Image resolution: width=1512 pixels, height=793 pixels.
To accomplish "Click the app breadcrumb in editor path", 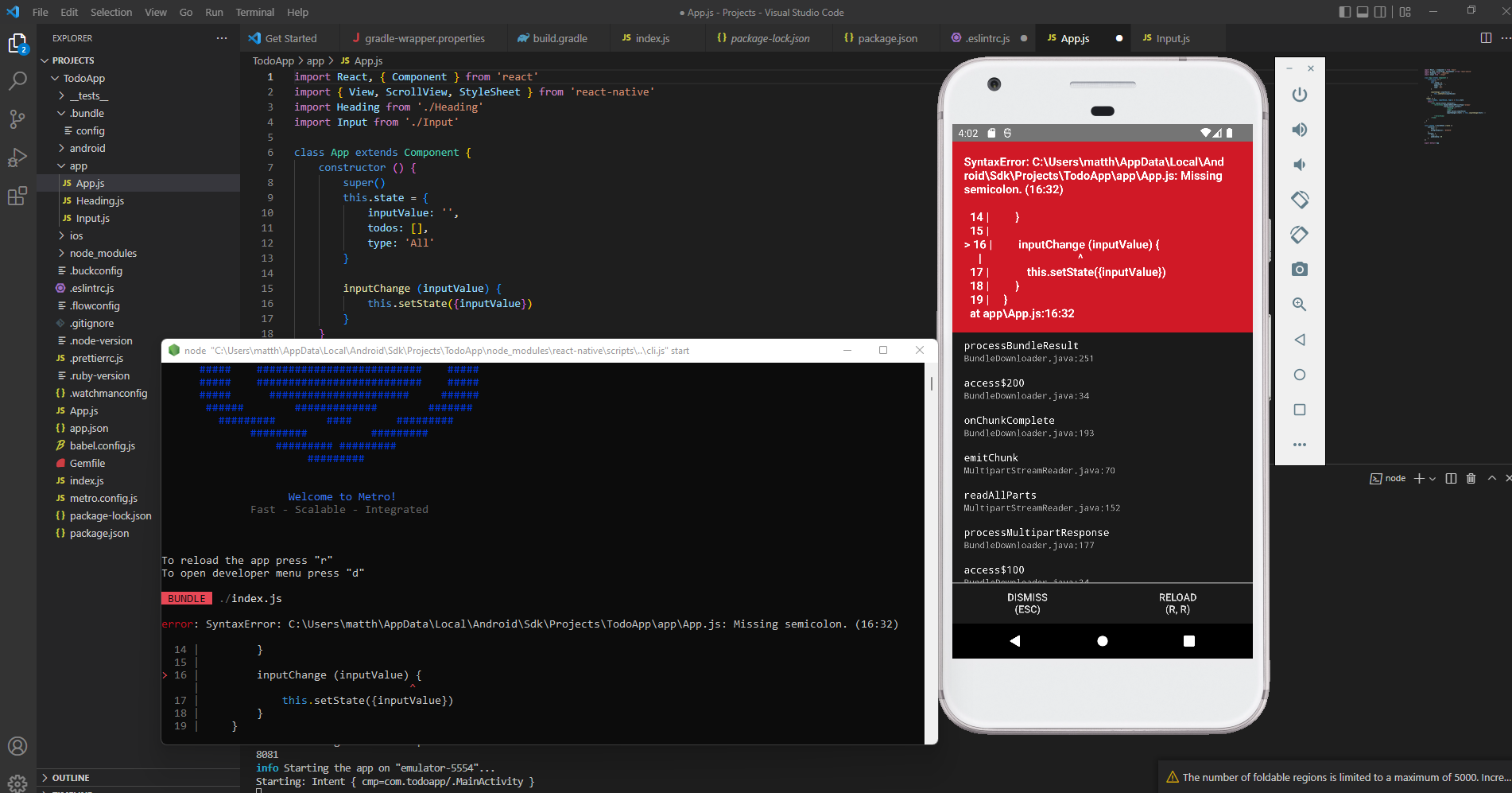I will (x=316, y=60).
